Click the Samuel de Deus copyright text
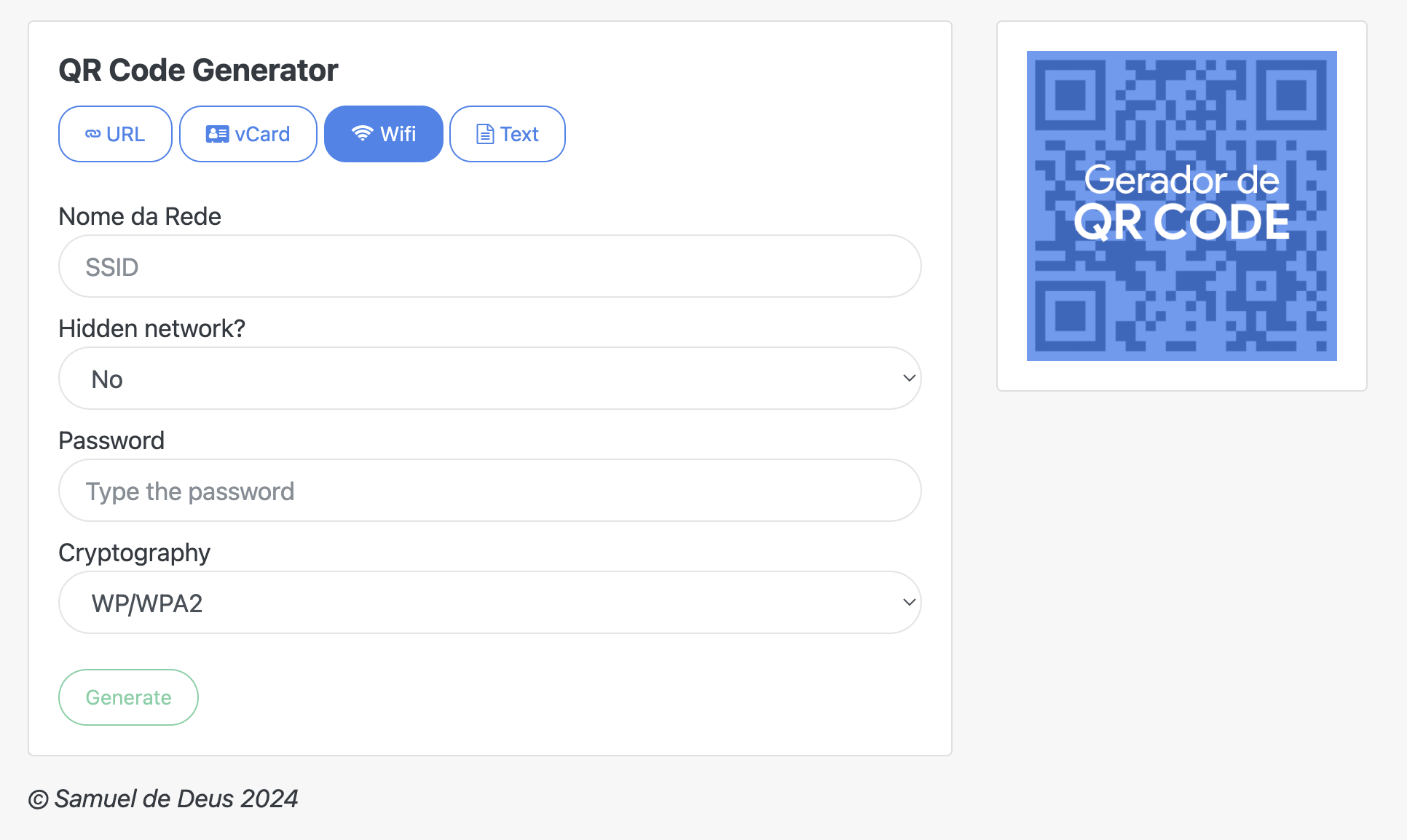Image resolution: width=1407 pixels, height=840 pixels. coord(163,799)
